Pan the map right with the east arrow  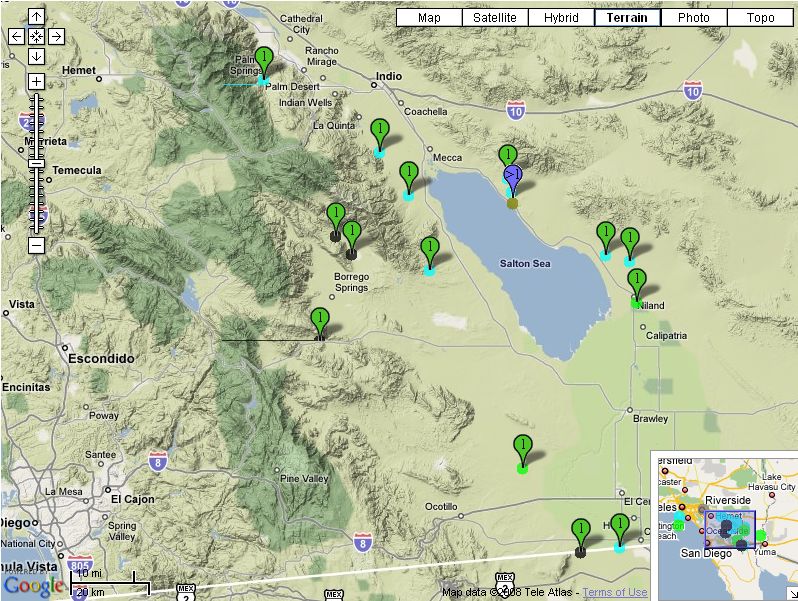pos(56,36)
